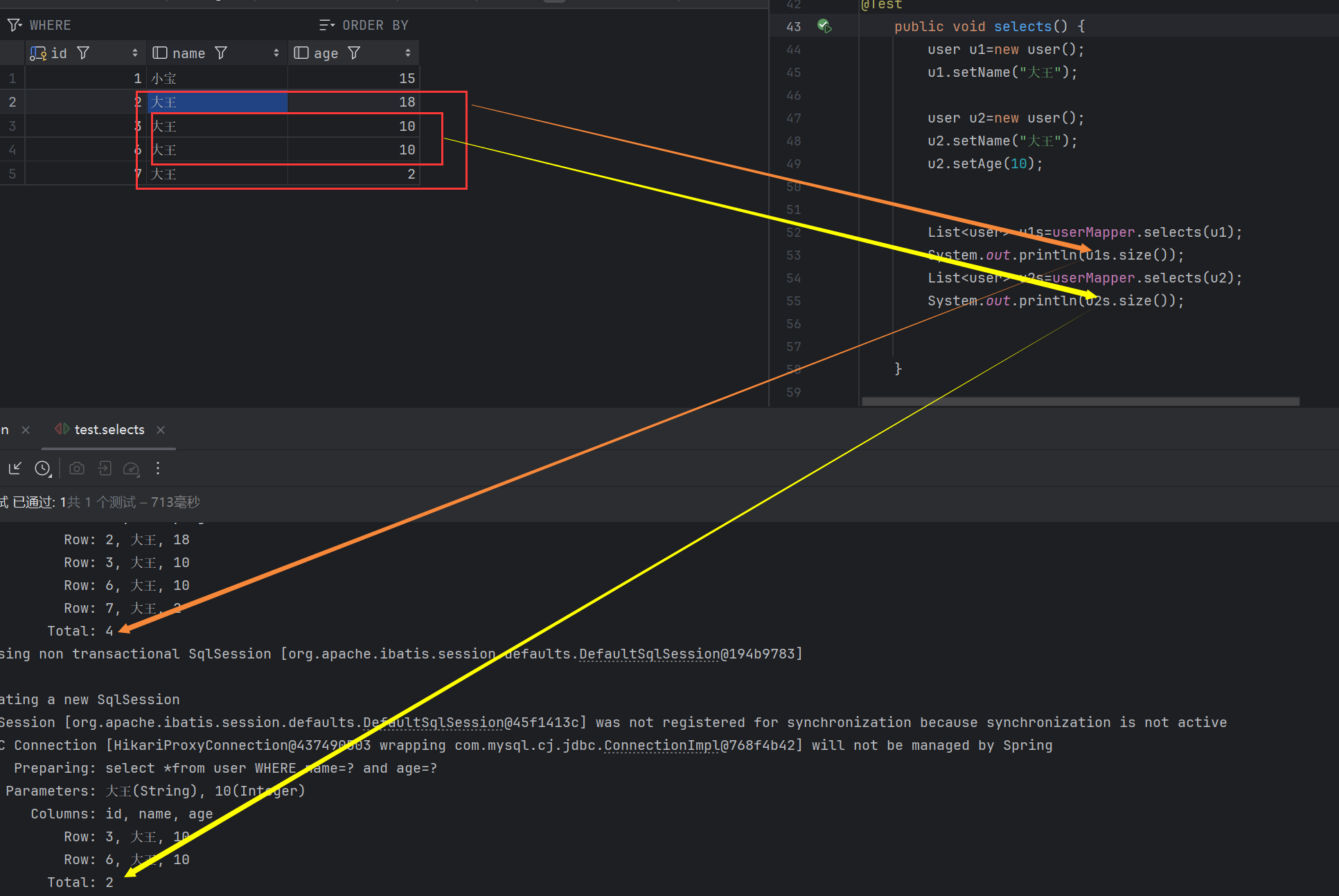Click the profiler speedometer icon
The image size is (1339, 896).
[131, 469]
